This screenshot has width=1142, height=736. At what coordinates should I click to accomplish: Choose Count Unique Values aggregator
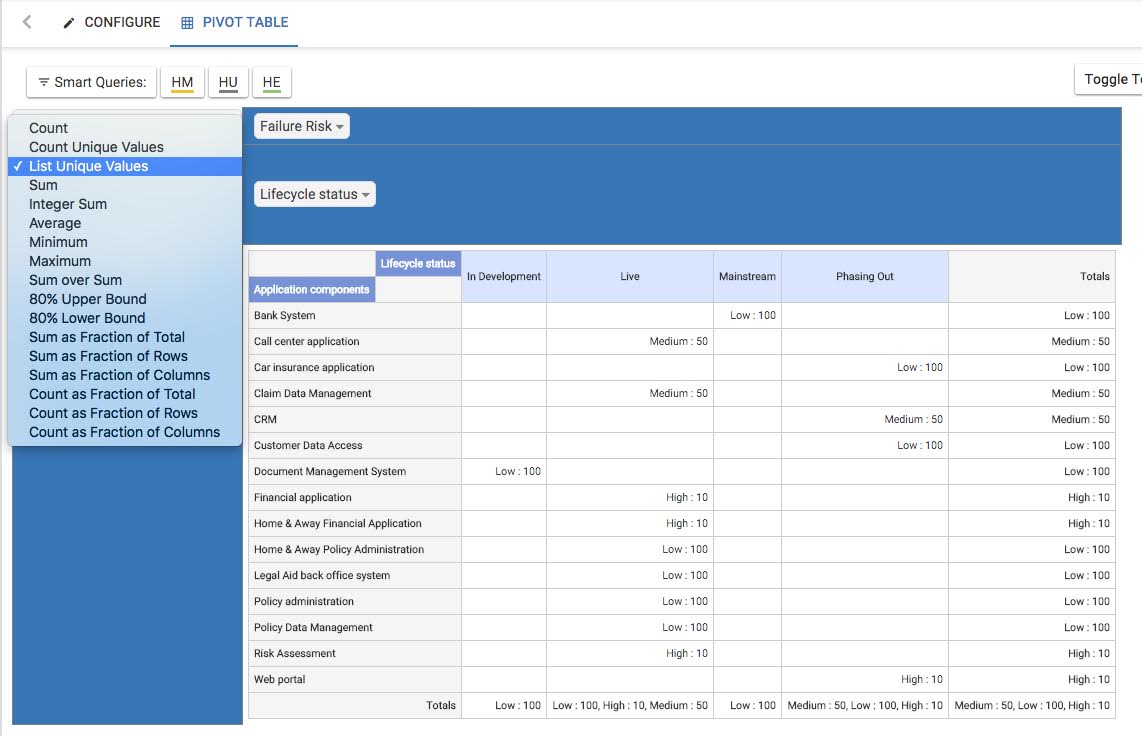click(96, 147)
